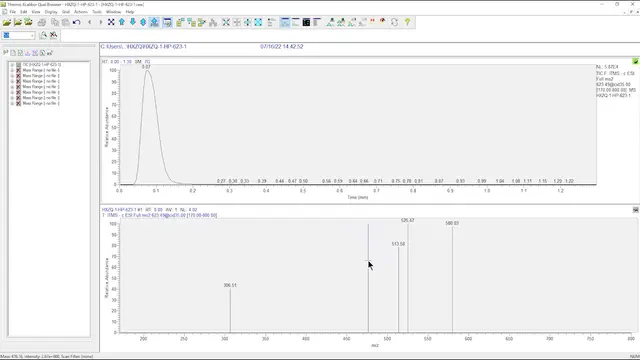Click the red-marks toolbar icon
This screenshot has height=360, width=640.
pos(373,21)
